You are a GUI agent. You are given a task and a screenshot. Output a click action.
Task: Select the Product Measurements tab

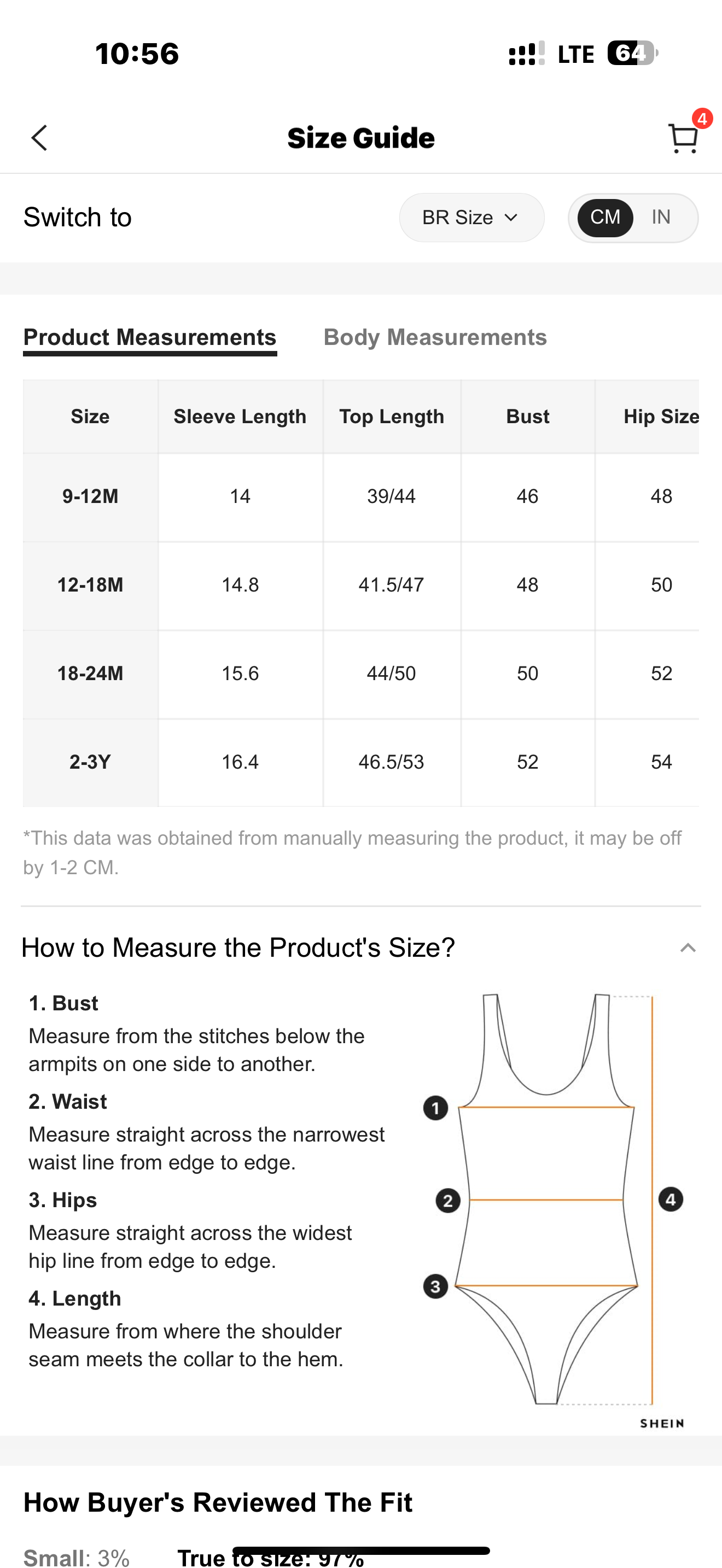[150, 337]
